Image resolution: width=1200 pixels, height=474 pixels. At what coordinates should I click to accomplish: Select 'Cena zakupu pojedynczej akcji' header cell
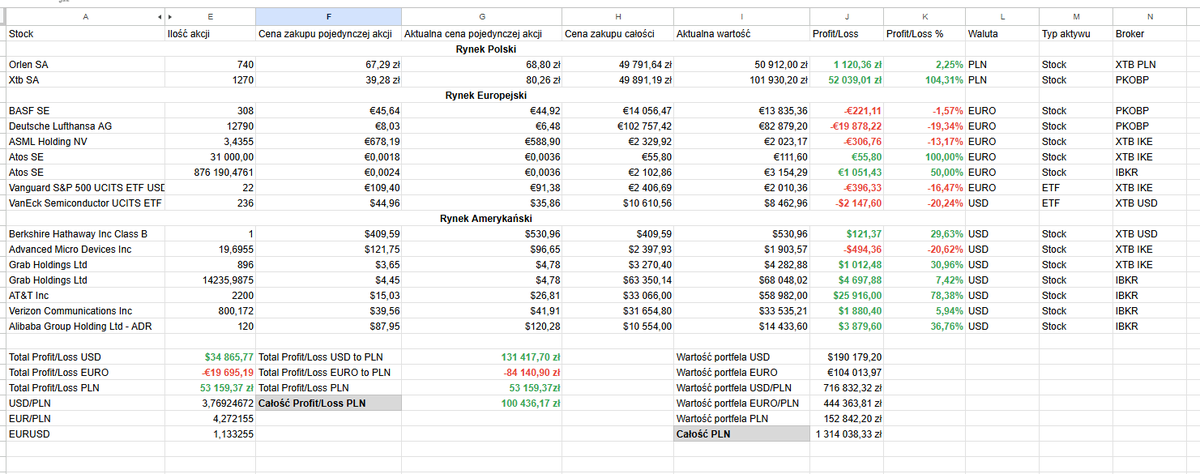click(329, 33)
